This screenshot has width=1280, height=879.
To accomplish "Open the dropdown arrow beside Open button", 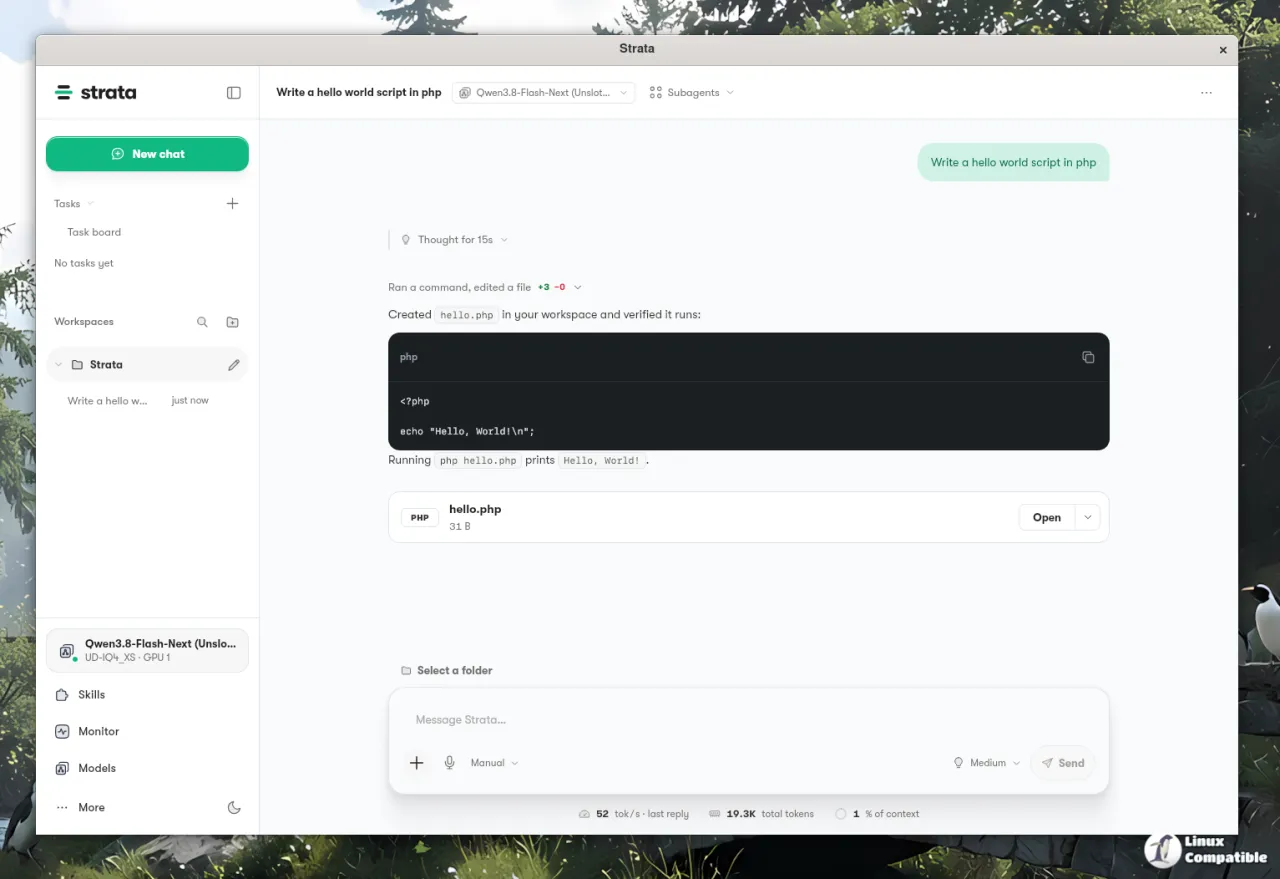I will 1087,517.
